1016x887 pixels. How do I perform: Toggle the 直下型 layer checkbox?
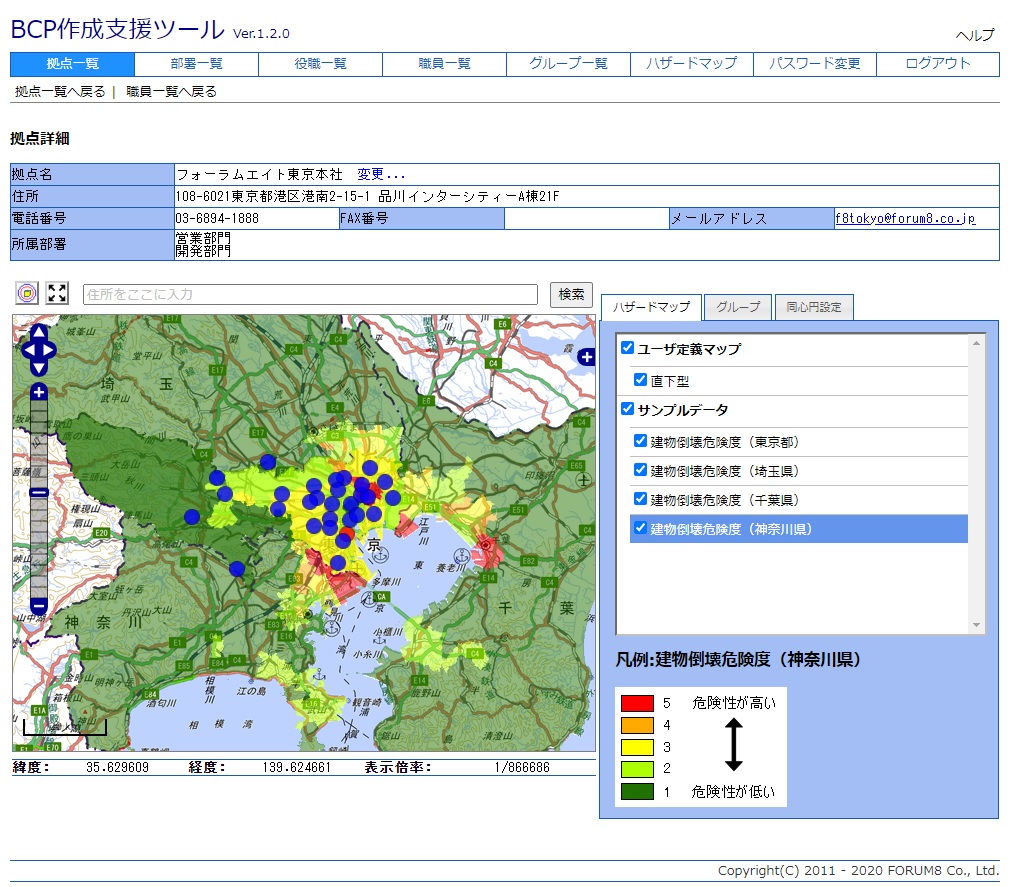click(641, 380)
